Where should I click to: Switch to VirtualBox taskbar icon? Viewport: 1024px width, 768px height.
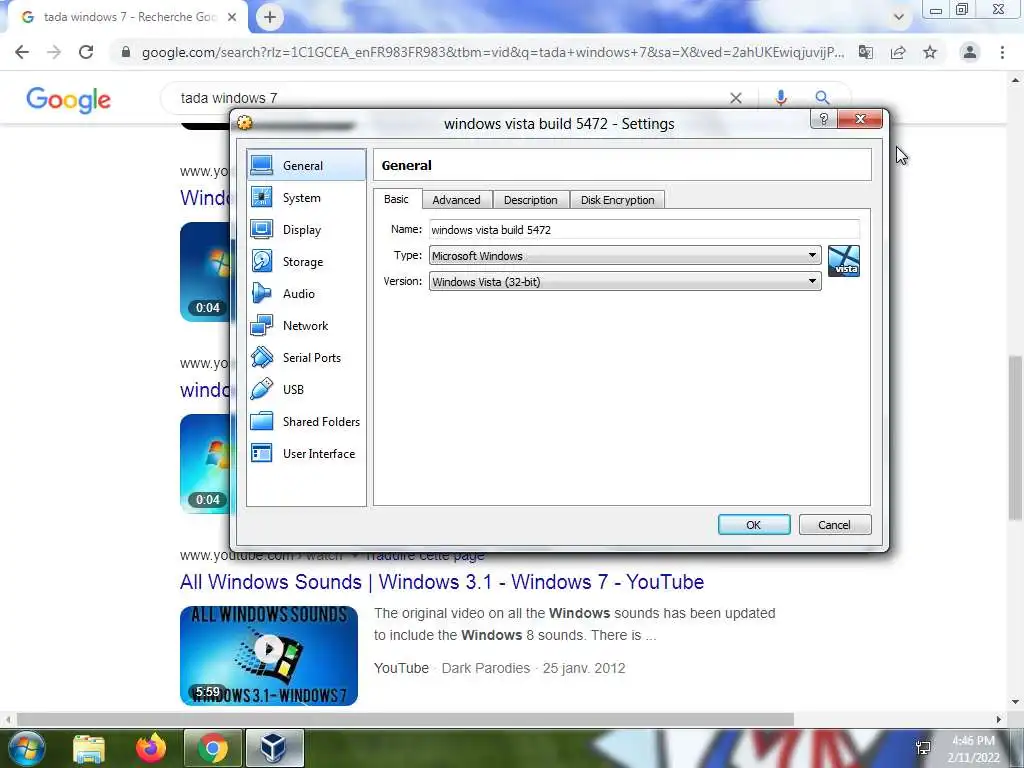(274, 748)
